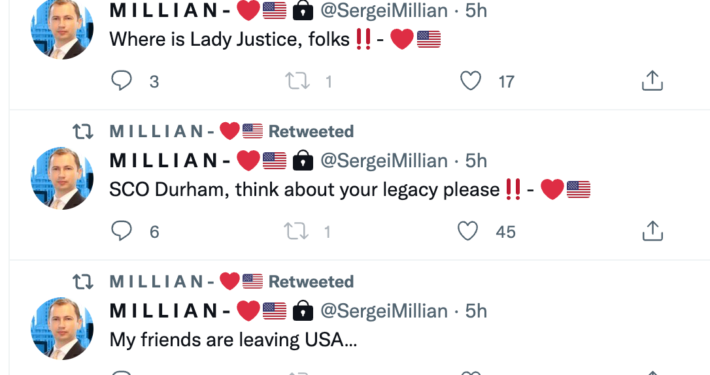Retweet the Lady Justice tweet
This screenshot has height=375, width=710.
[x=297, y=82]
